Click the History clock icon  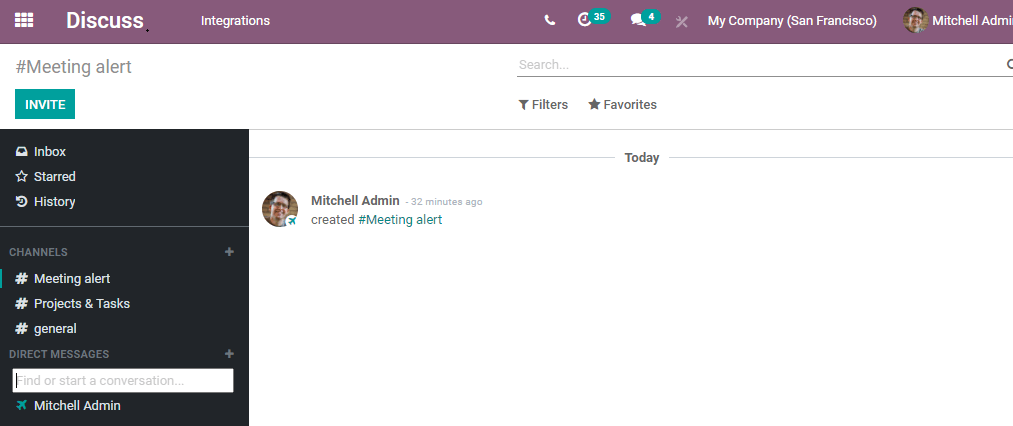(21, 202)
